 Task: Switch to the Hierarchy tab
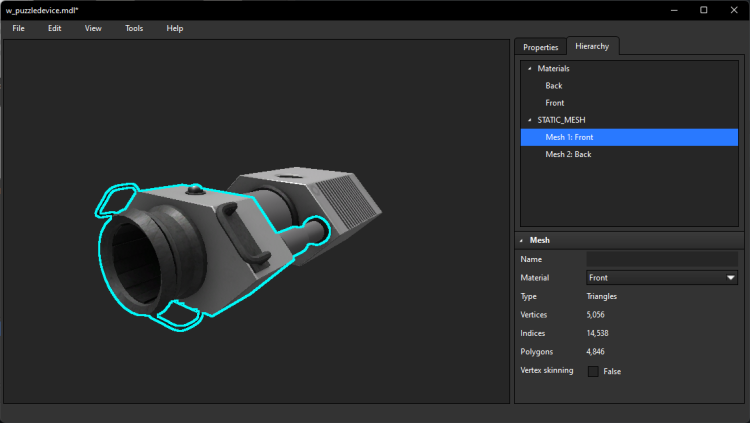click(x=592, y=47)
